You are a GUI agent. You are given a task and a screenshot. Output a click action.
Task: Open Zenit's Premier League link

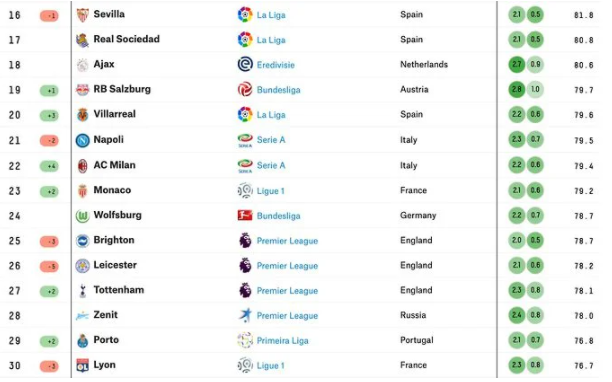(x=287, y=316)
